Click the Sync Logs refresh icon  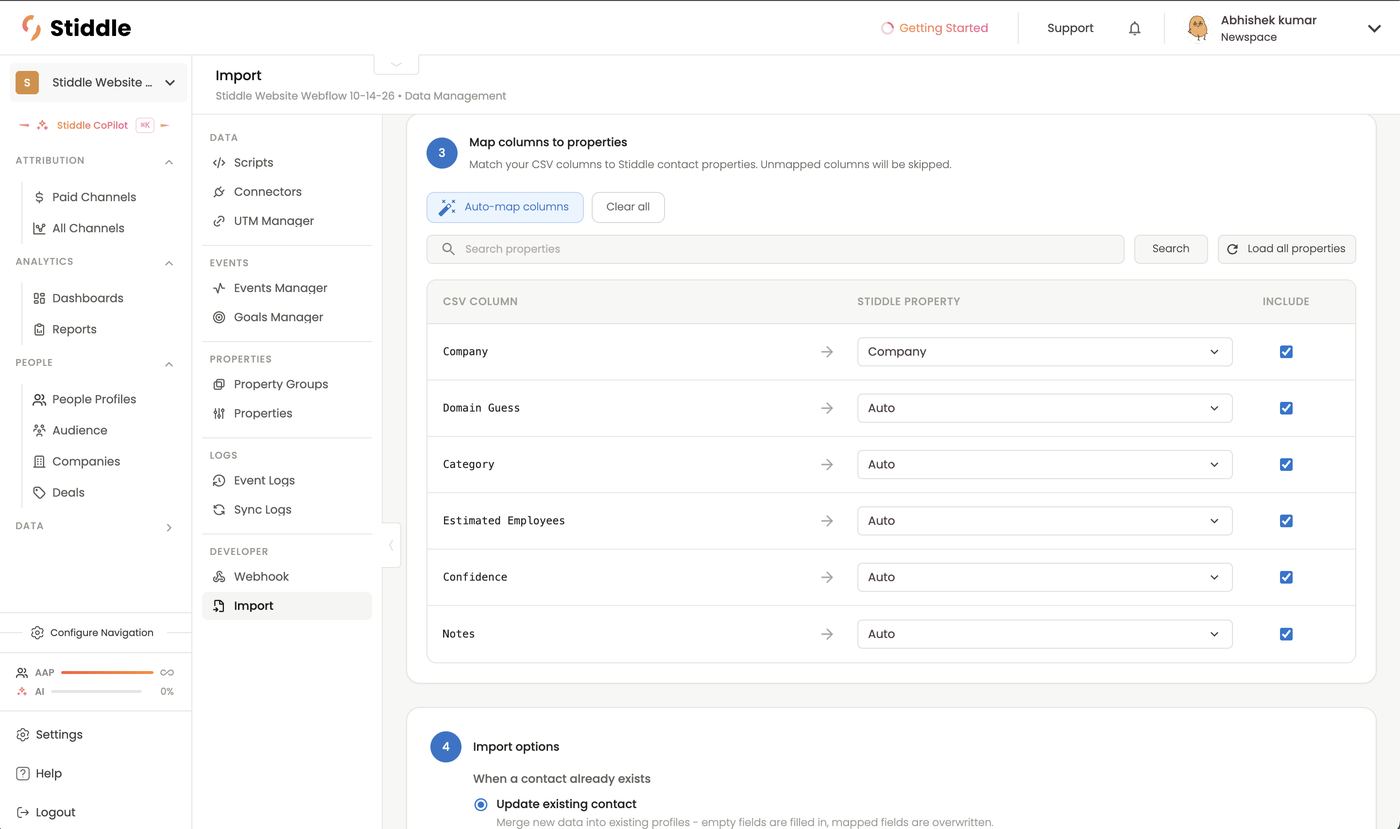click(219, 509)
